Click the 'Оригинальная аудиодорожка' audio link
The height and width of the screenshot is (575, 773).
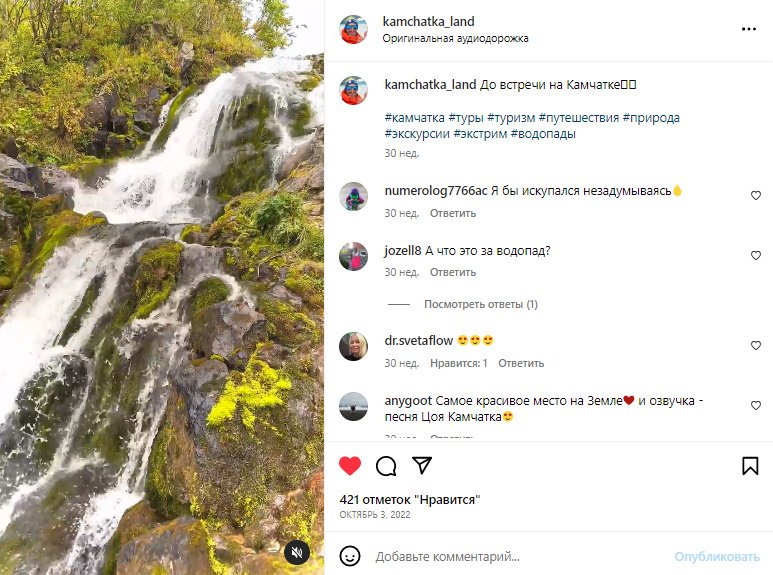tap(455, 39)
